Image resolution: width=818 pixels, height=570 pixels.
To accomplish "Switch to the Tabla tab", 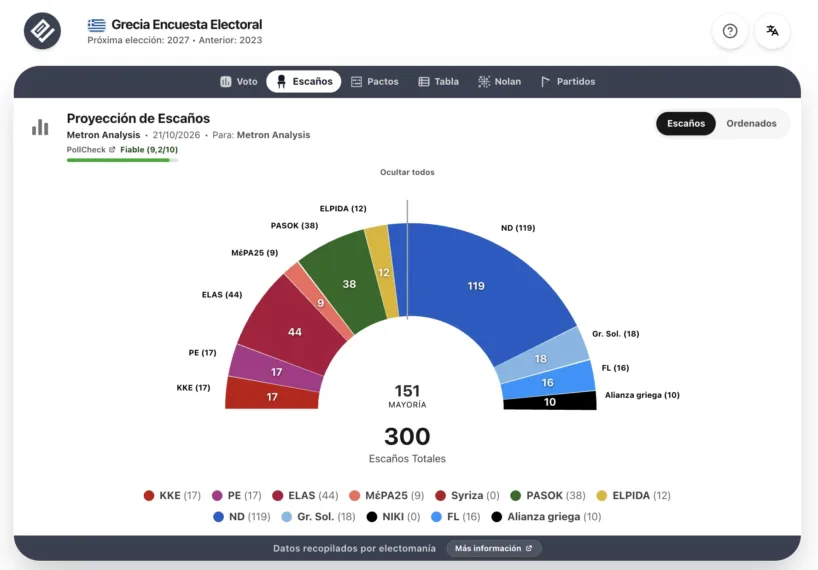I will [x=438, y=81].
